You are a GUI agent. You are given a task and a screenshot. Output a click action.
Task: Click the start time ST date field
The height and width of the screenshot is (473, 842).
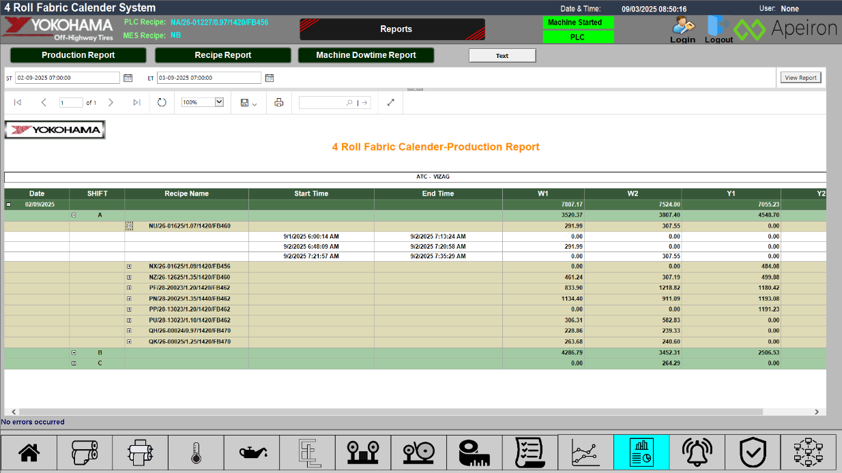click(x=67, y=78)
